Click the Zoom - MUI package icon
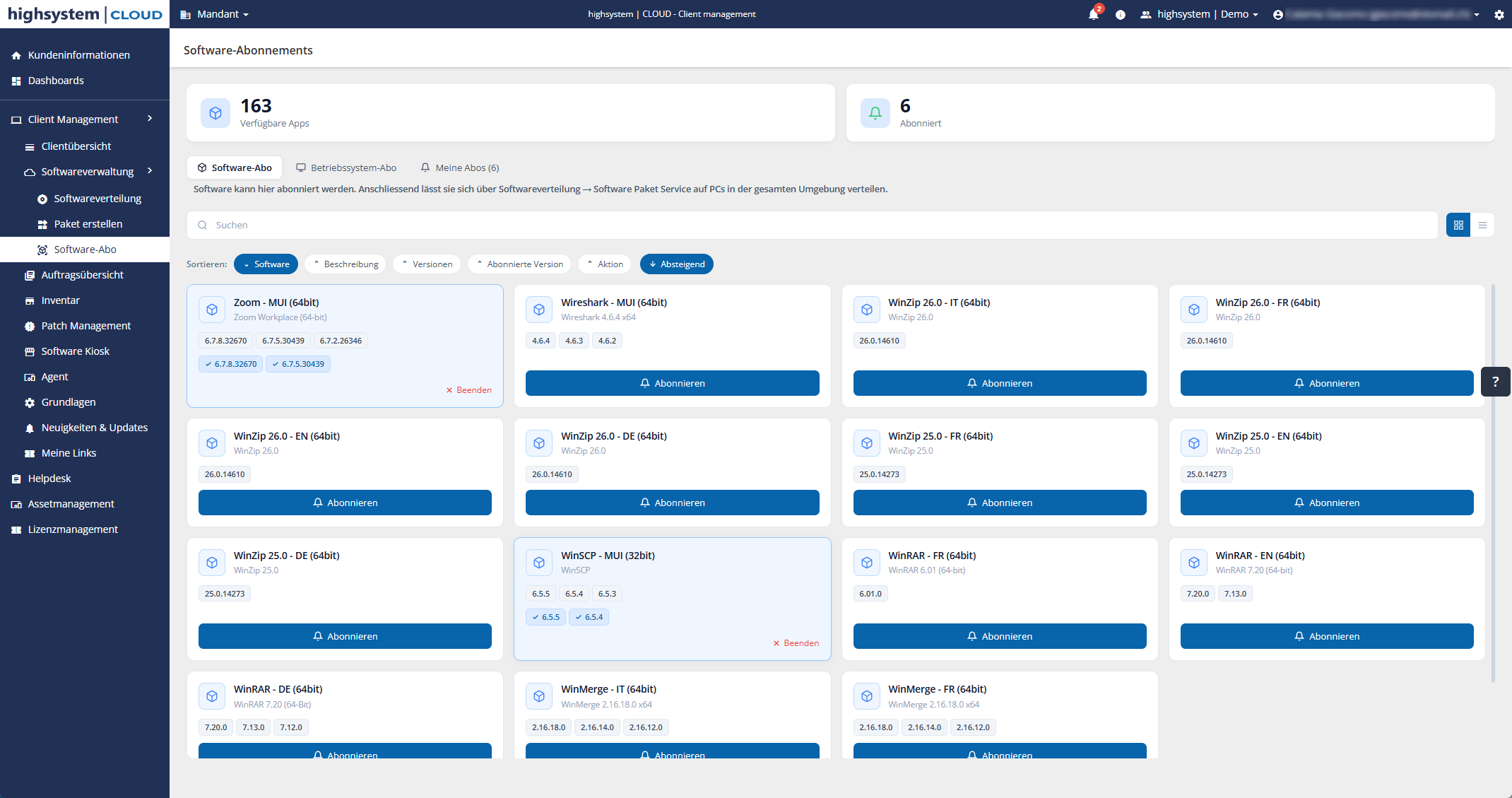 (212, 310)
